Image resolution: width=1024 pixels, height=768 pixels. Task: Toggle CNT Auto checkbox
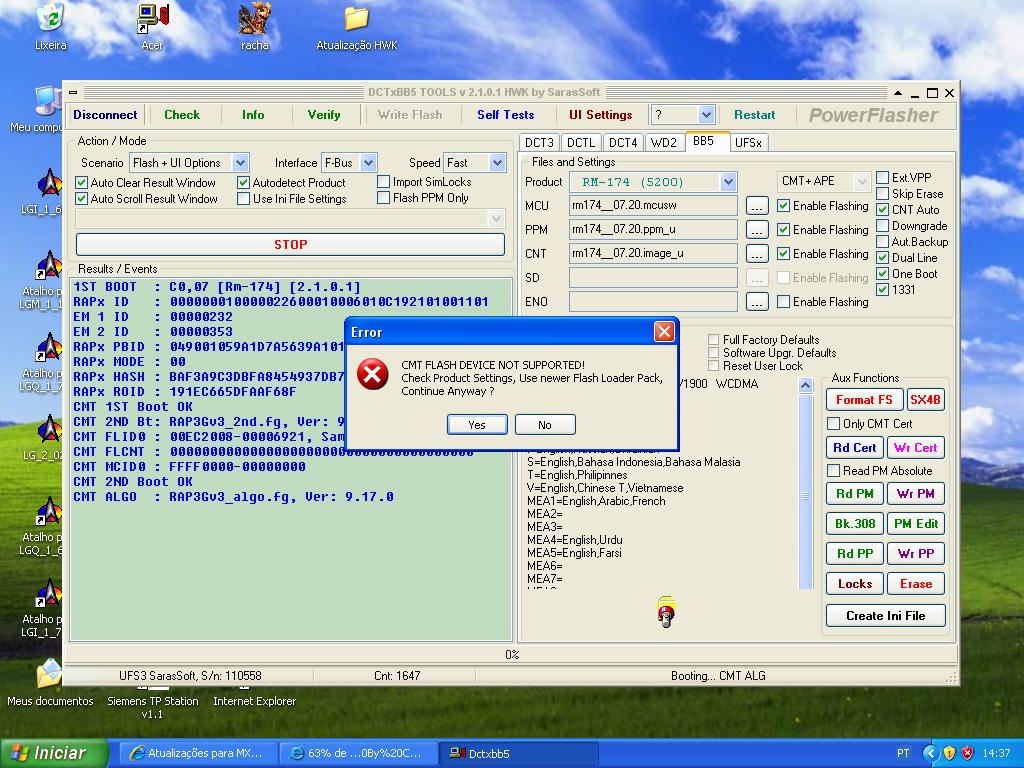(x=882, y=210)
